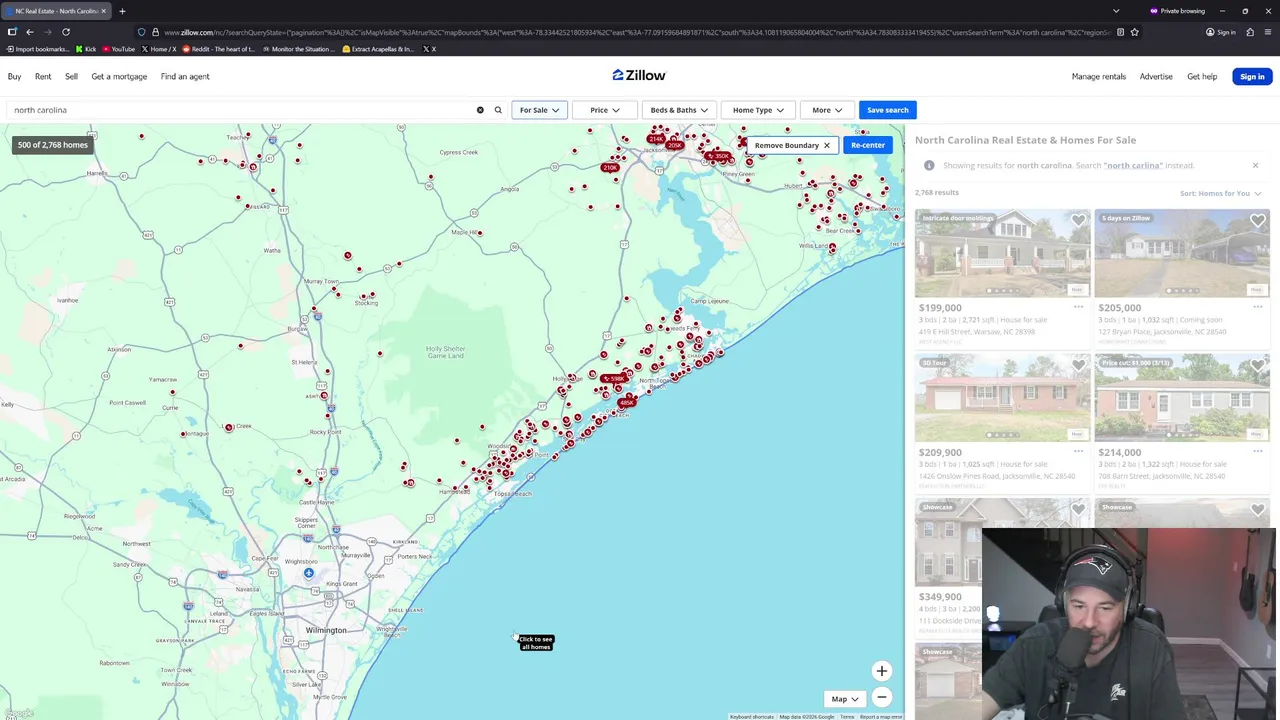The height and width of the screenshot is (720, 1280).
Task: Favorite the $205,000 Bryan Place listing
Action: coord(1258,221)
